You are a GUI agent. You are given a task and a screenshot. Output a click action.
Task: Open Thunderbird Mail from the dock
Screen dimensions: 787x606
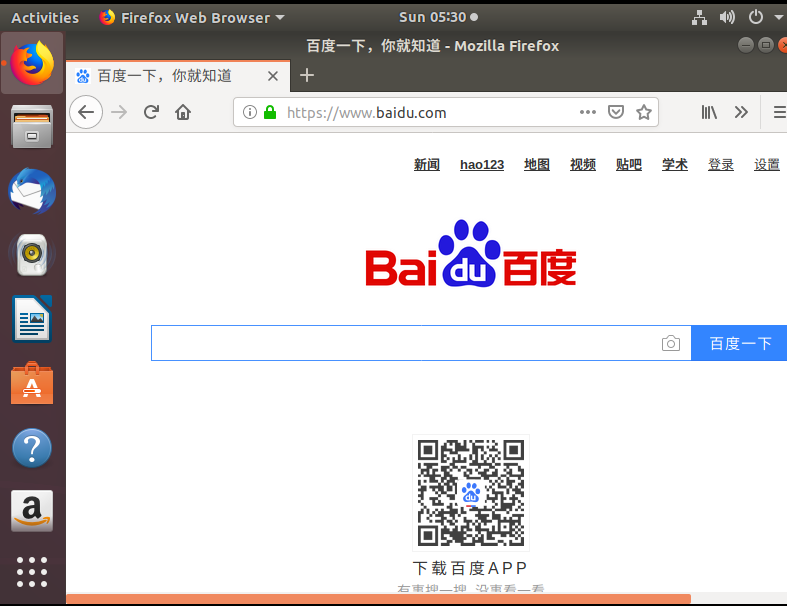click(32, 191)
